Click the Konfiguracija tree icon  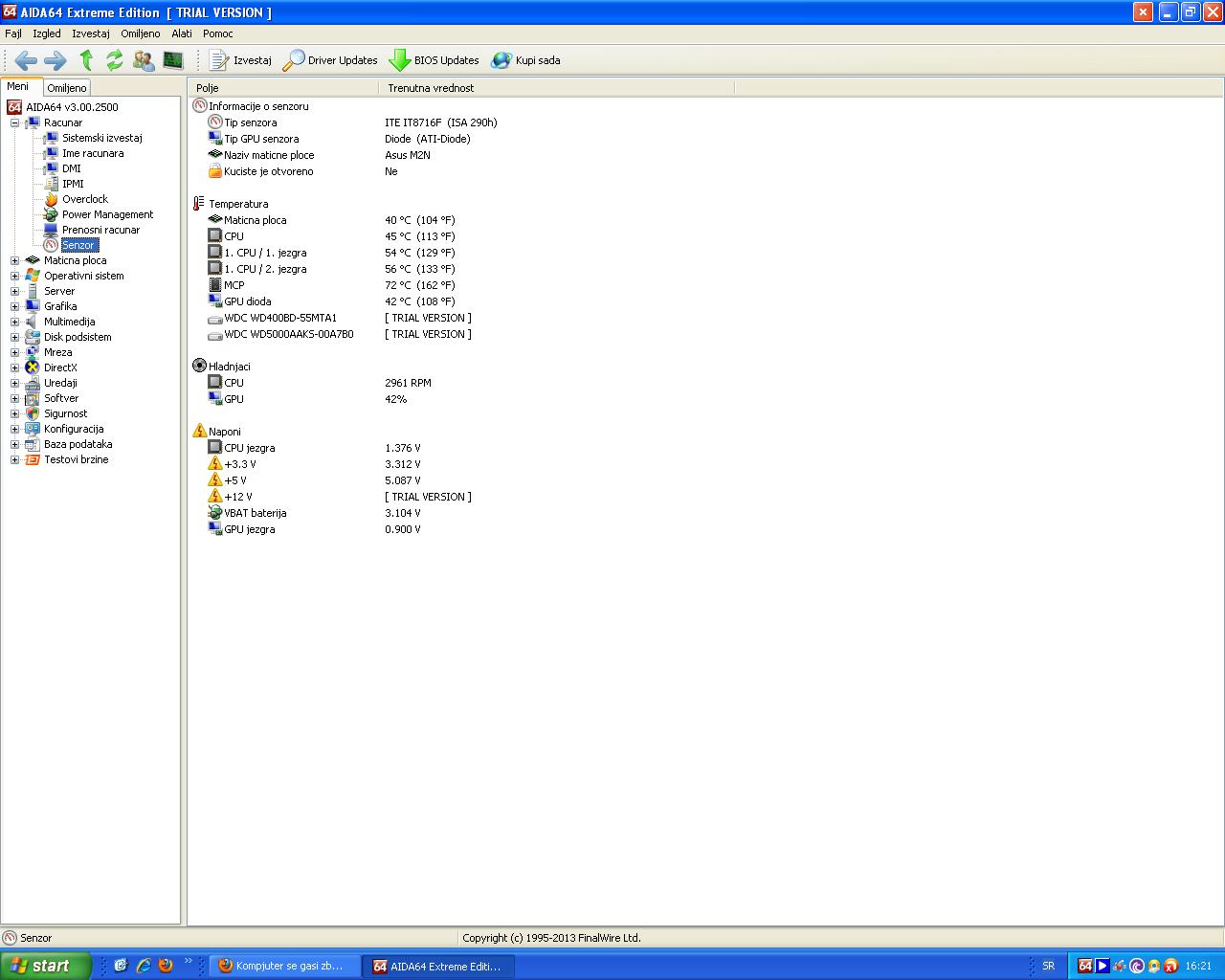click(33, 429)
